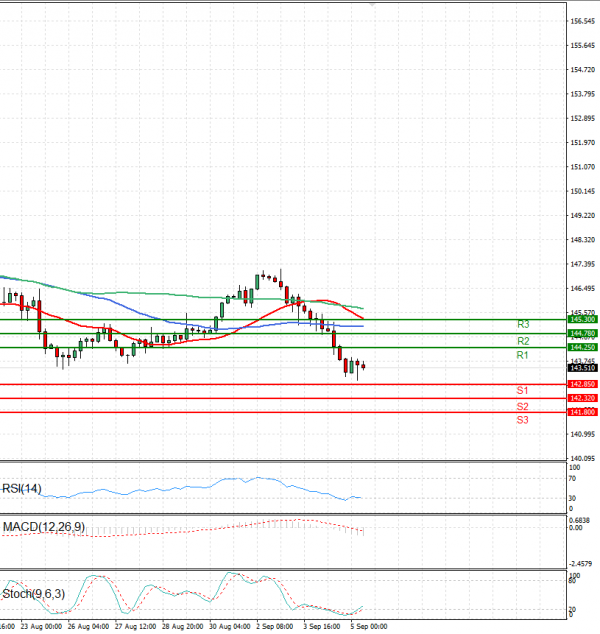
Task: Click the S1 support label
Action: pos(522,390)
